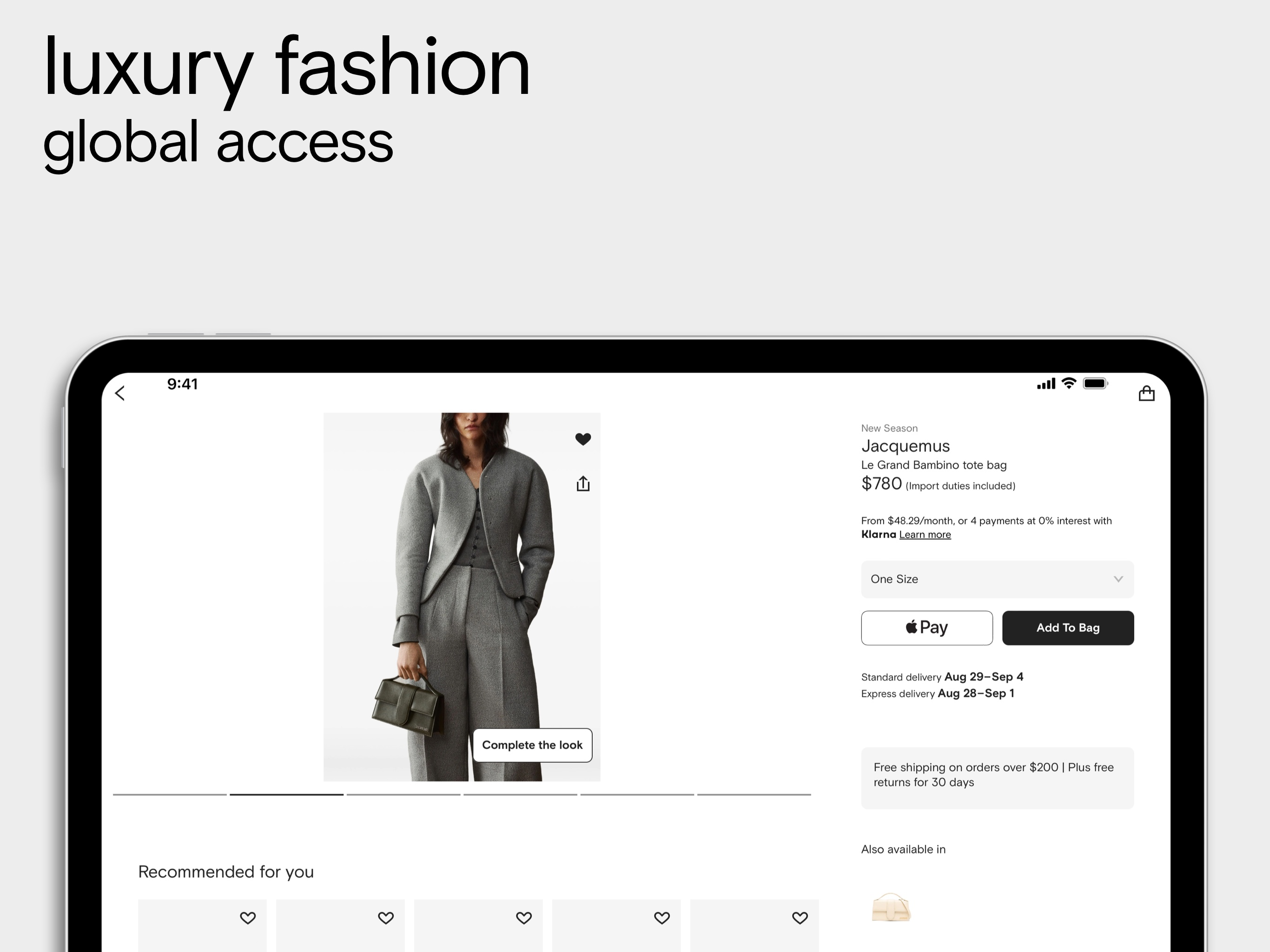Select the third image indicator segment
The height and width of the screenshot is (952, 1270).
(x=403, y=795)
